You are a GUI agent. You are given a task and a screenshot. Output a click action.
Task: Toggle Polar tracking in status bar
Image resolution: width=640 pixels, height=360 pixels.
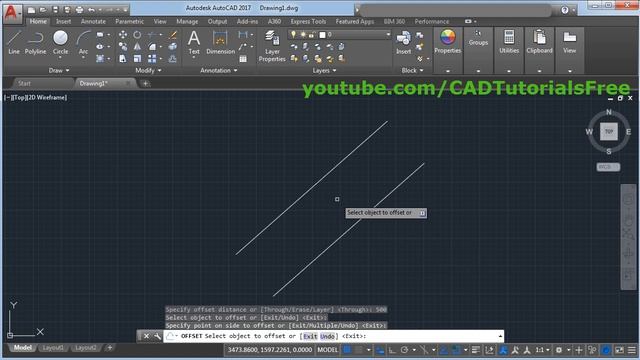[404, 350]
